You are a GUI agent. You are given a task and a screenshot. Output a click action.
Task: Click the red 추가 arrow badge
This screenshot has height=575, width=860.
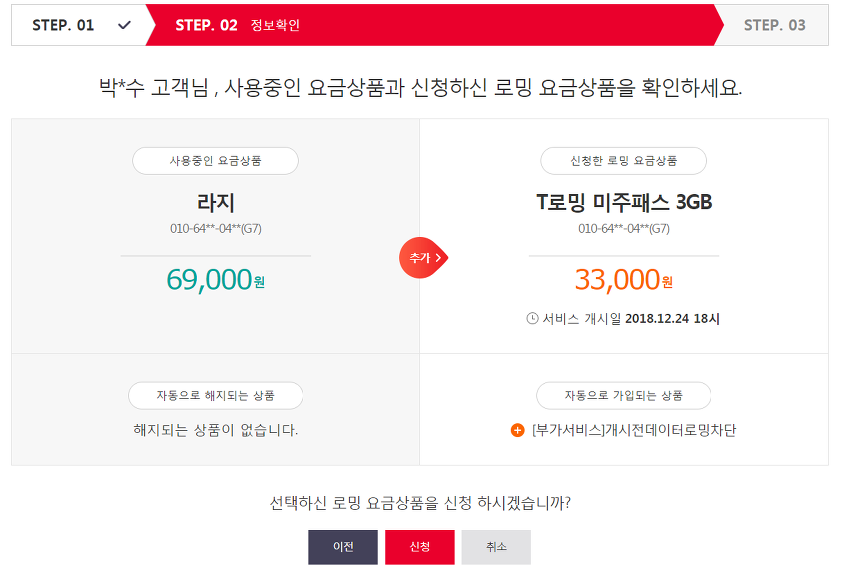pos(423,258)
